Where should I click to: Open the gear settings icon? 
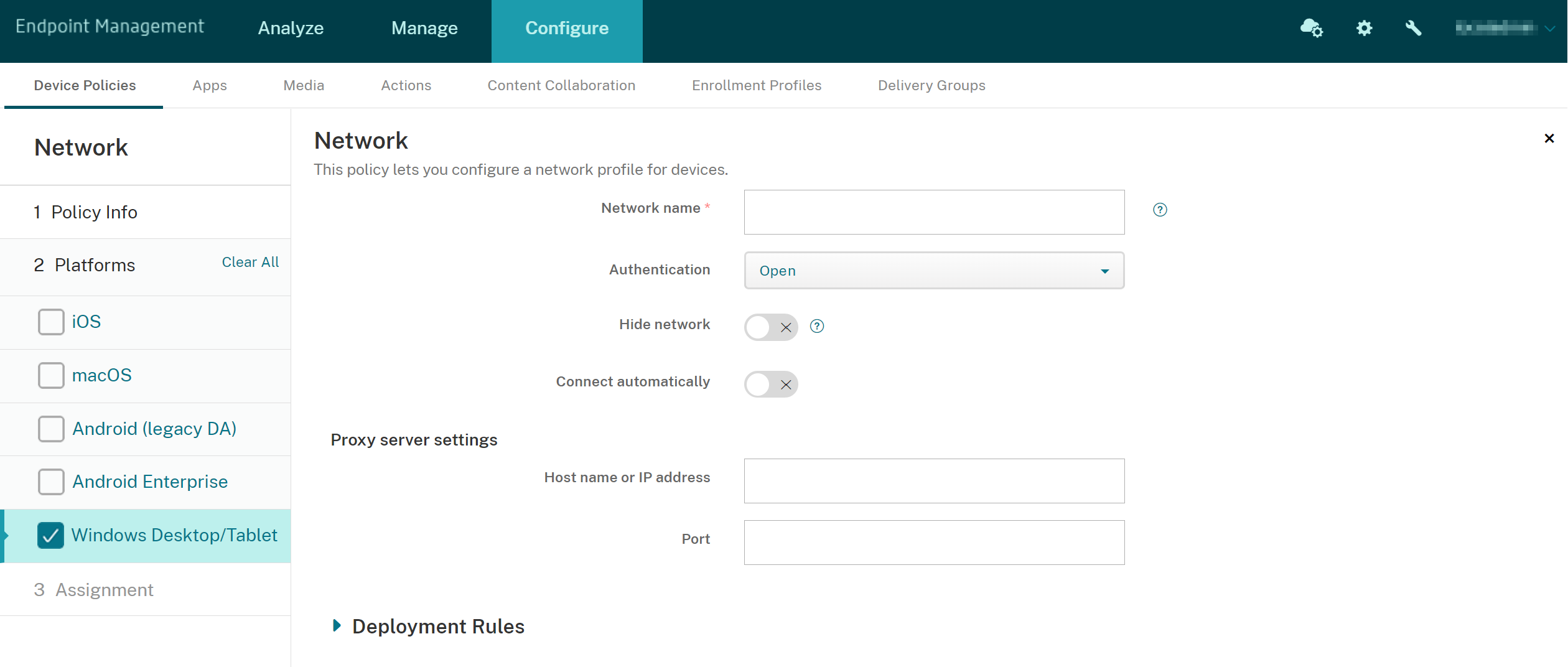[x=1364, y=28]
